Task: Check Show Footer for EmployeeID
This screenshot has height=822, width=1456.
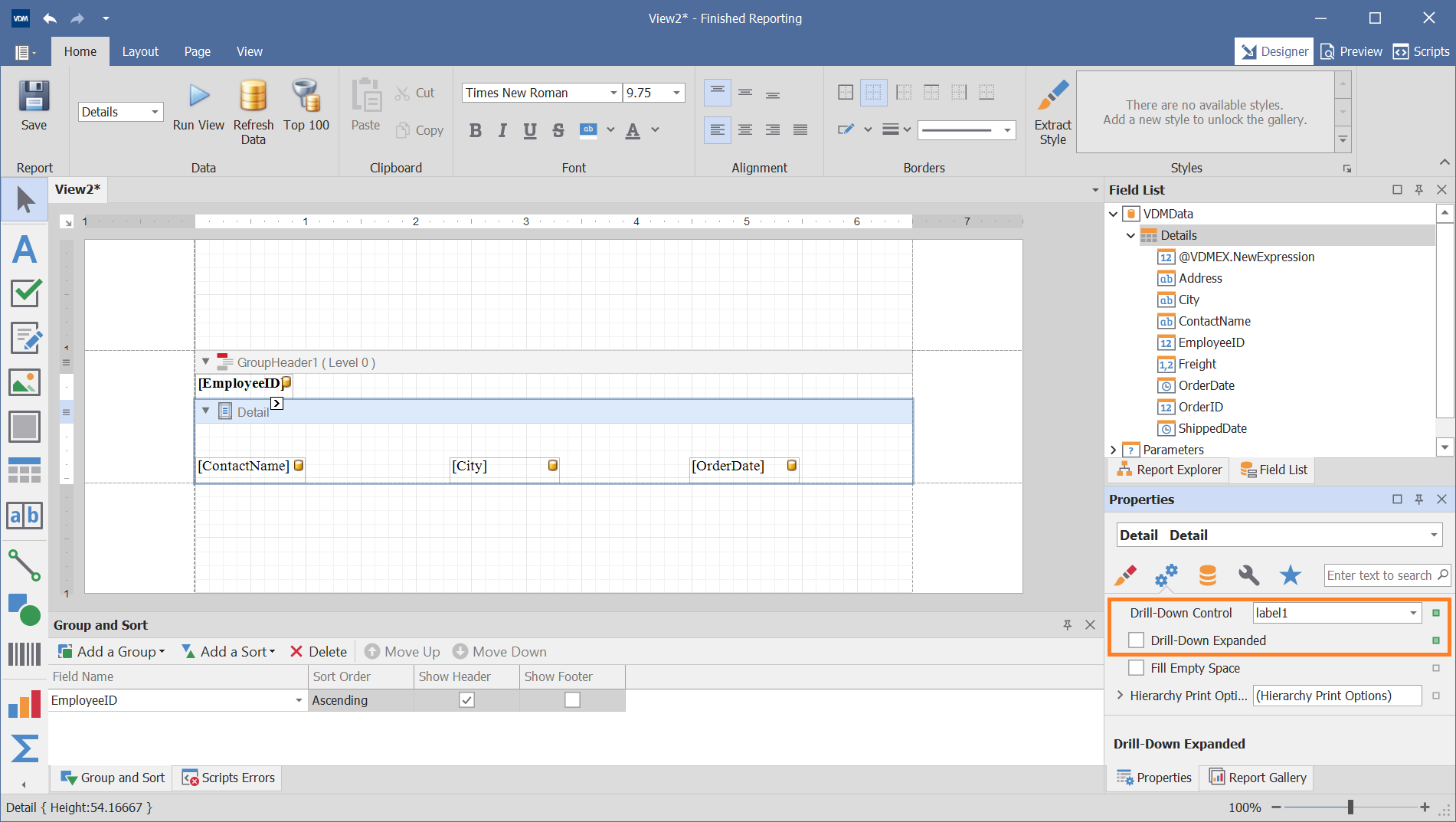Action: point(572,700)
